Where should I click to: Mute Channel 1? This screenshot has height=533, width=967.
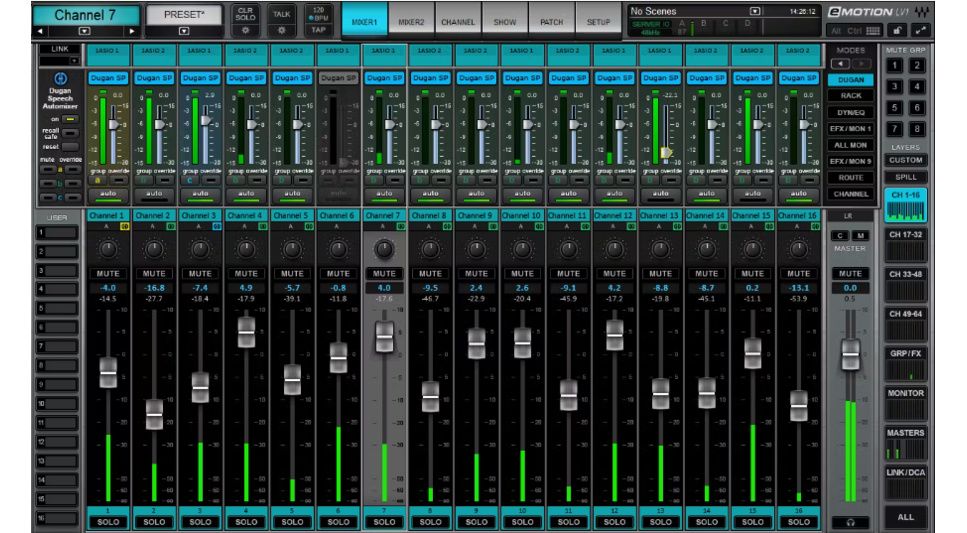108,273
